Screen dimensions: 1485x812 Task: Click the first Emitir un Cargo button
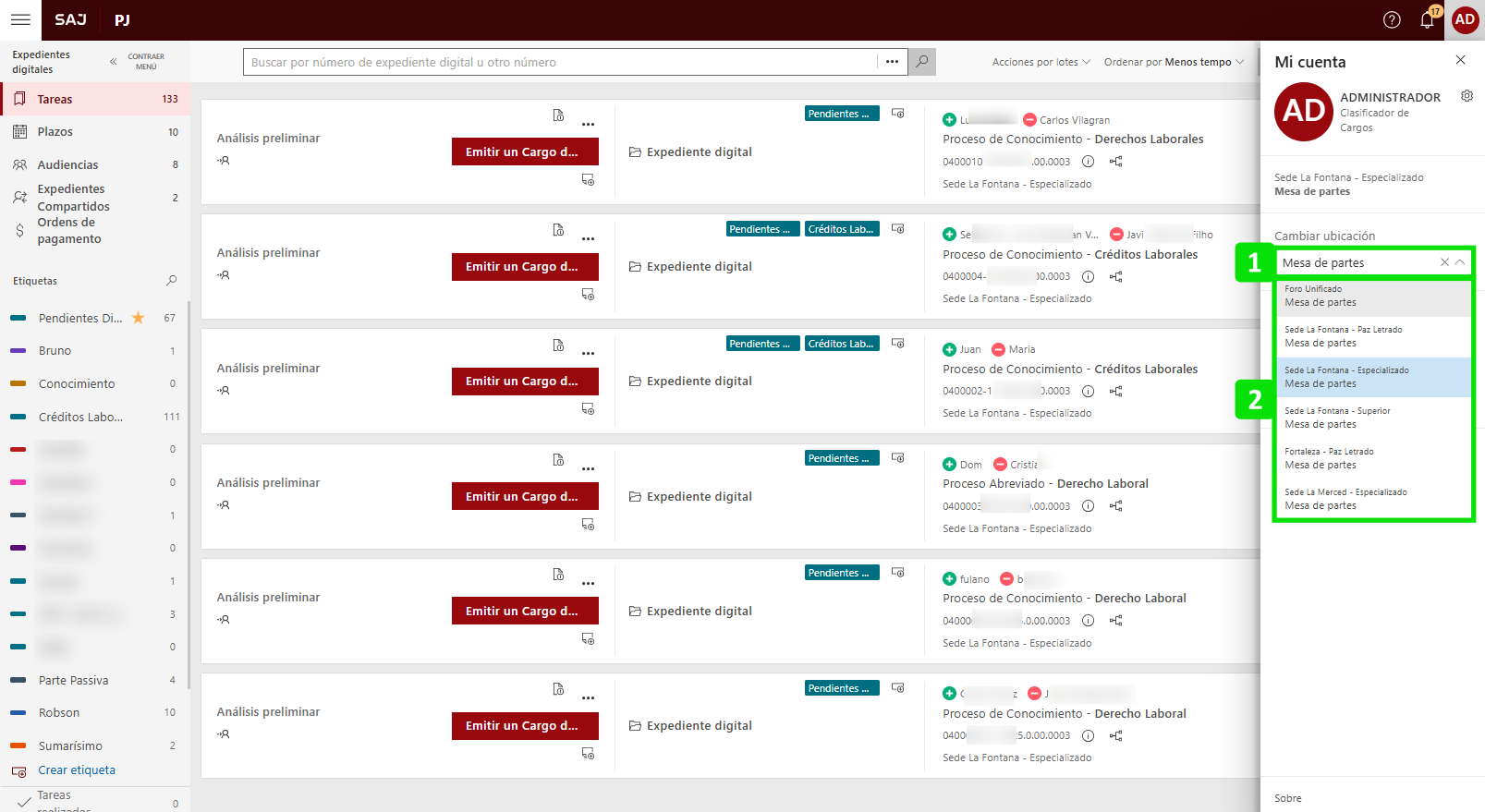(524, 151)
